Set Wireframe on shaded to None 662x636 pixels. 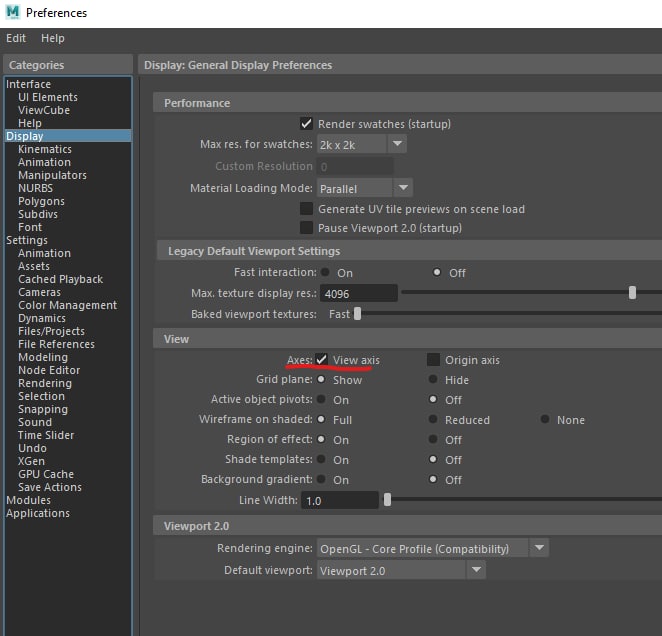coord(545,419)
